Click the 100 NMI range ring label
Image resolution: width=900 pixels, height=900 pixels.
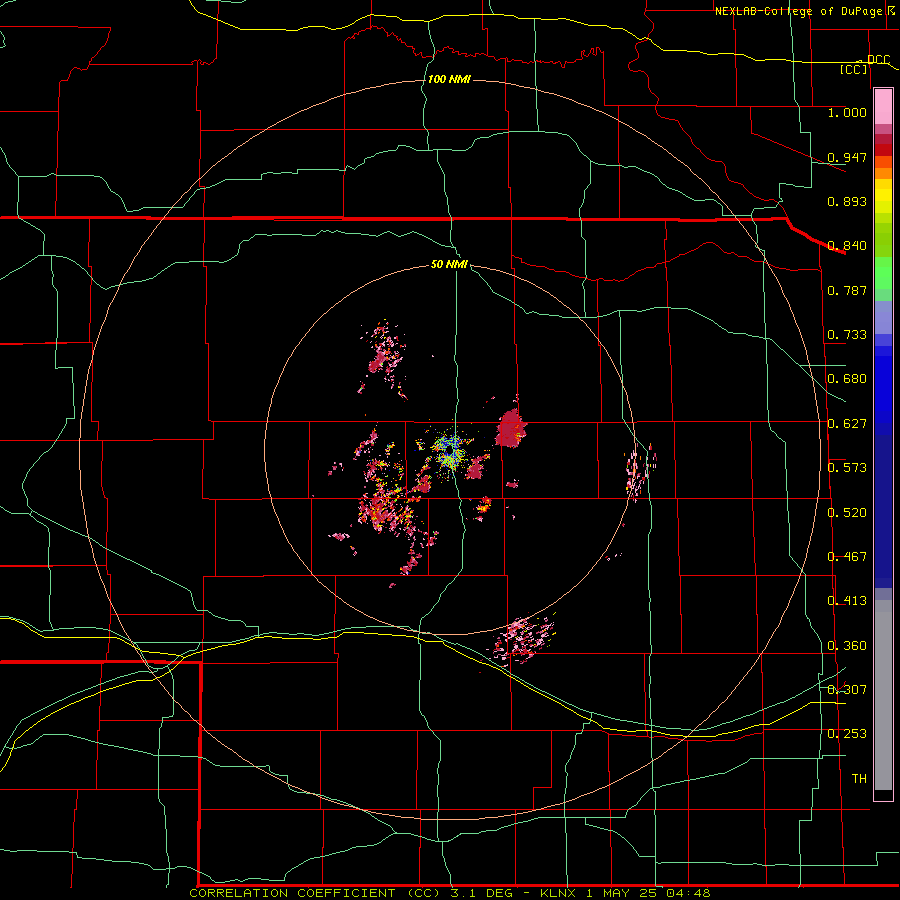click(x=449, y=79)
